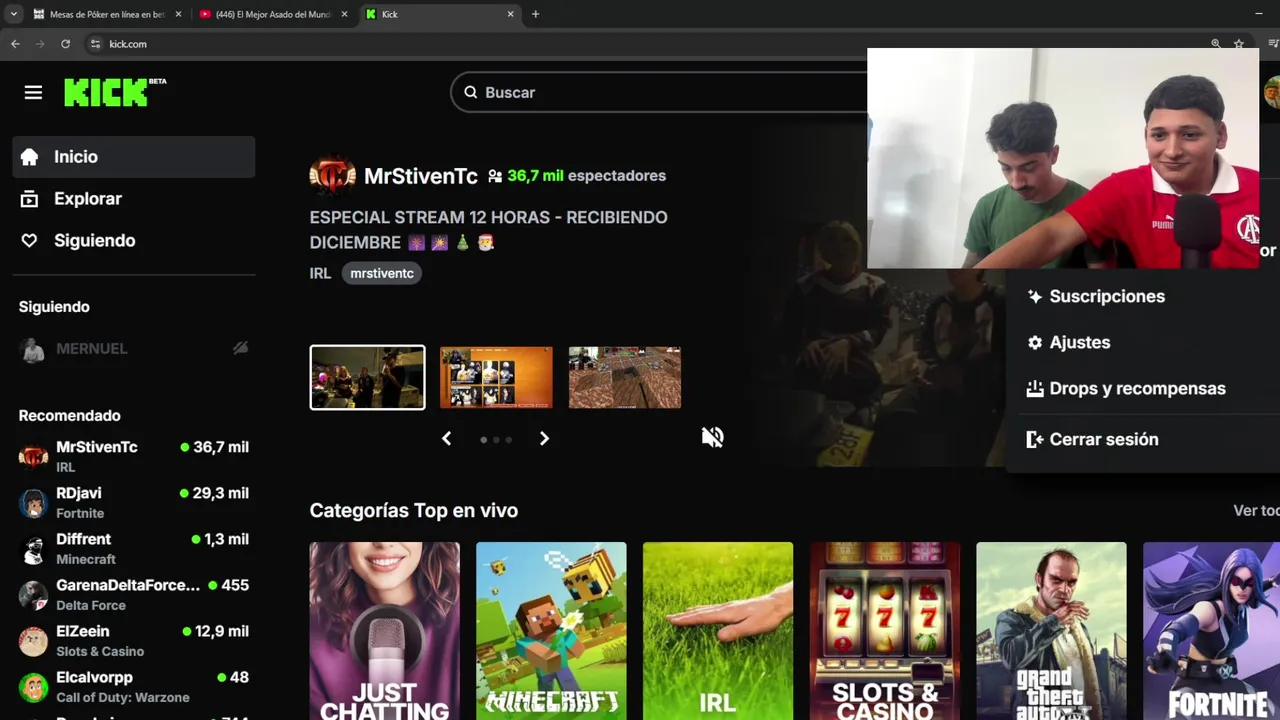
Task: Select second featured stream thumbnail
Action: coord(496,377)
